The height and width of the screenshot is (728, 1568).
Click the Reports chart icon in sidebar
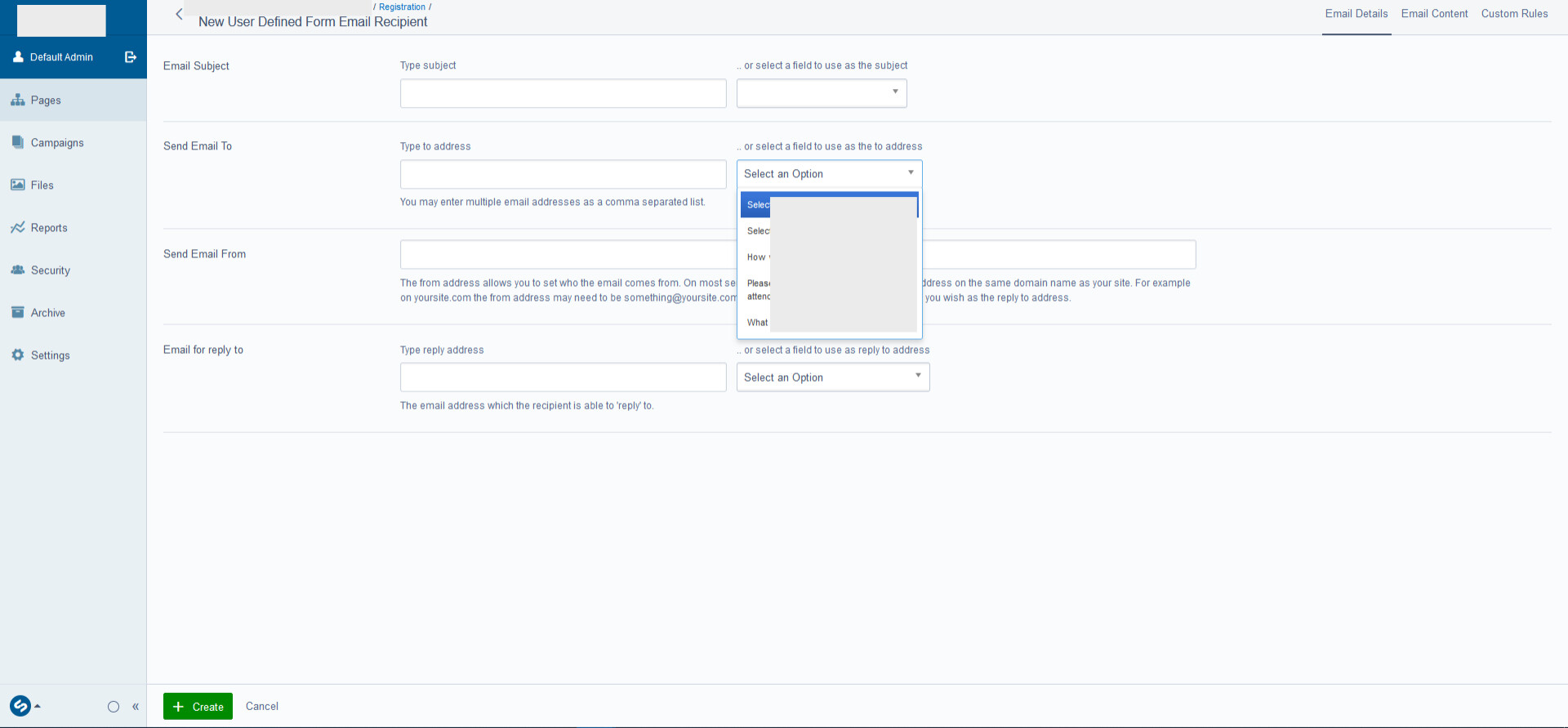tap(17, 227)
